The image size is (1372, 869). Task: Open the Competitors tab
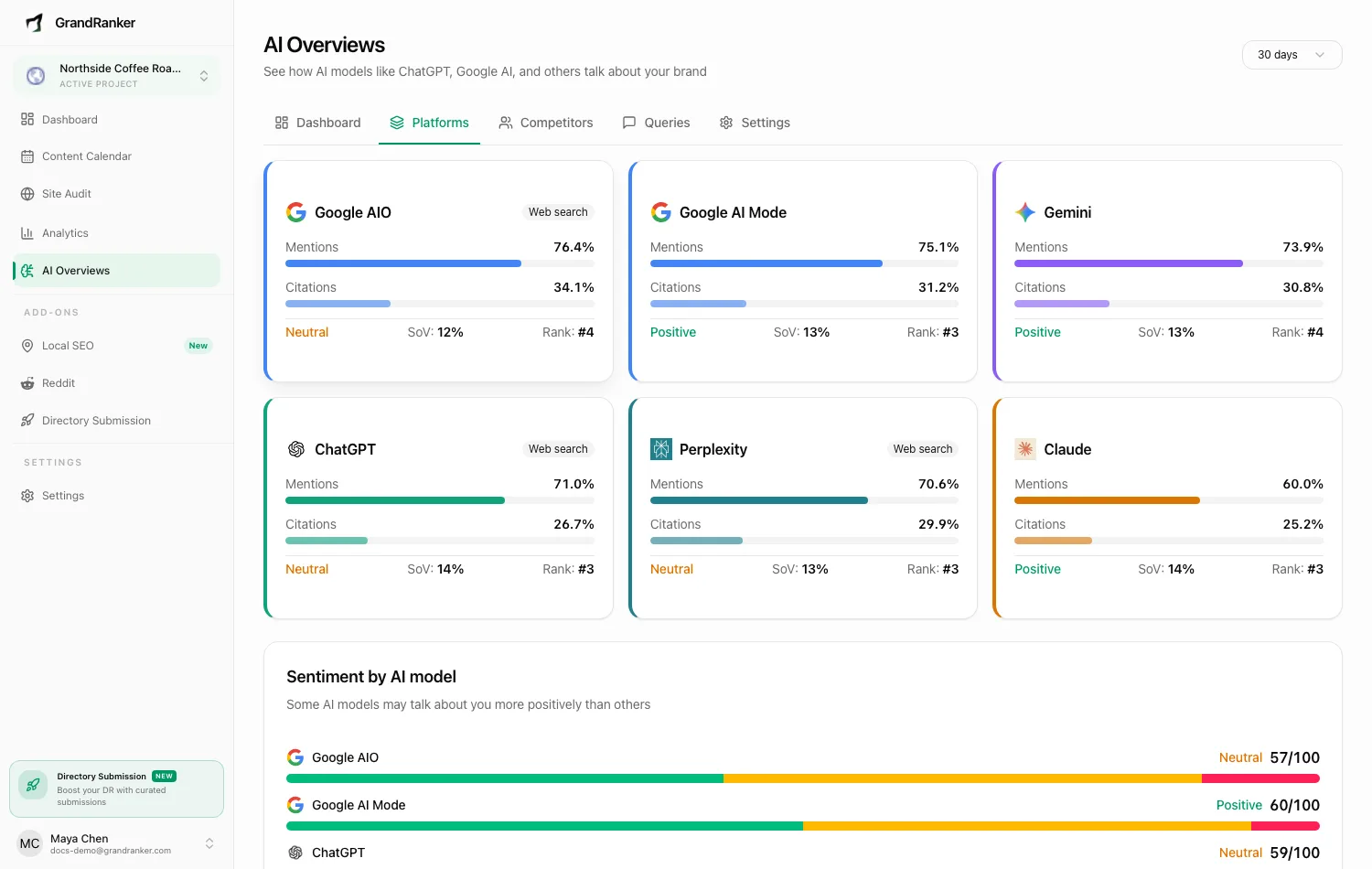click(546, 123)
